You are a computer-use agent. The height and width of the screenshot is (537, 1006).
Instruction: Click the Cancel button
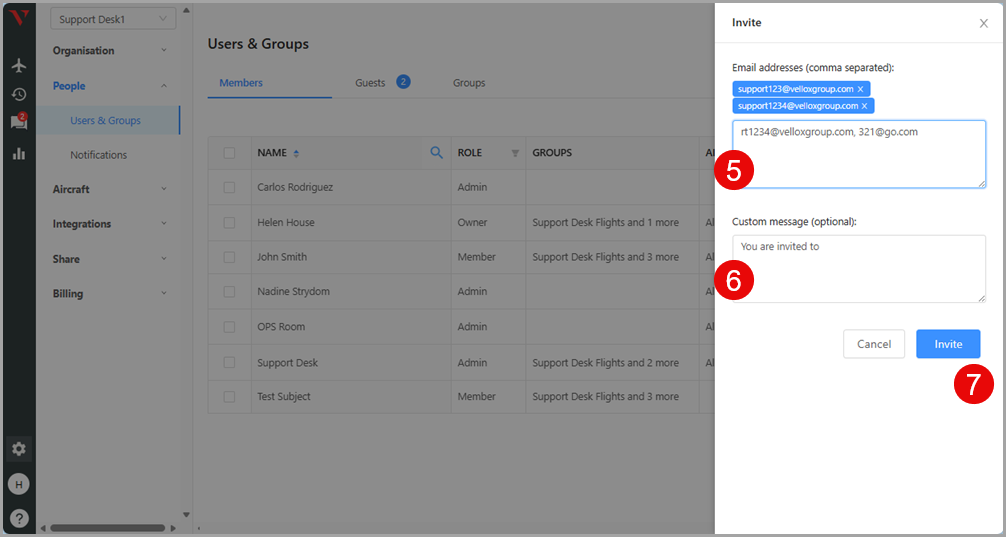click(873, 344)
